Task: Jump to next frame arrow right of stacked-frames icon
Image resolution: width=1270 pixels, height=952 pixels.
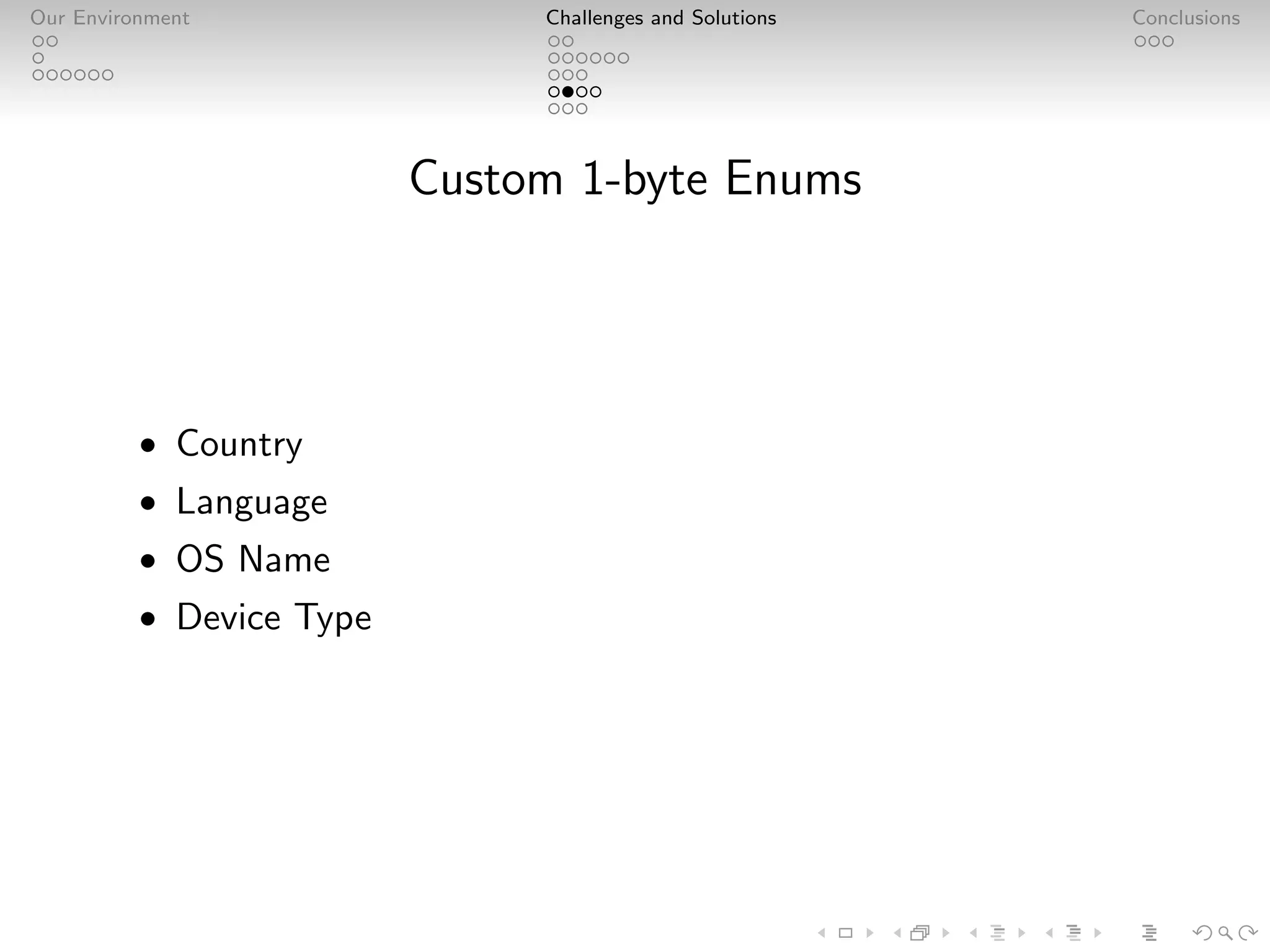Action: click(946, 933)
